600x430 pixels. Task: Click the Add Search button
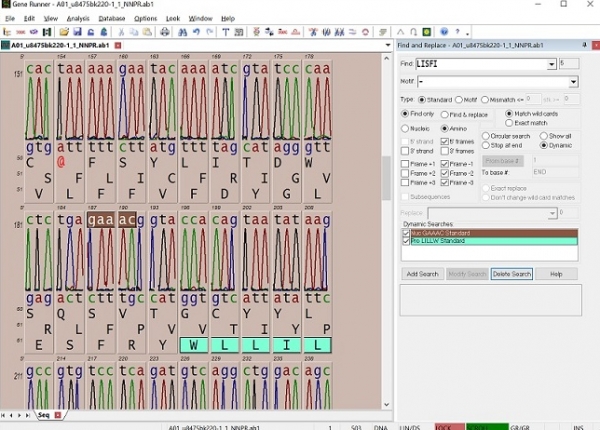(422, 273)
